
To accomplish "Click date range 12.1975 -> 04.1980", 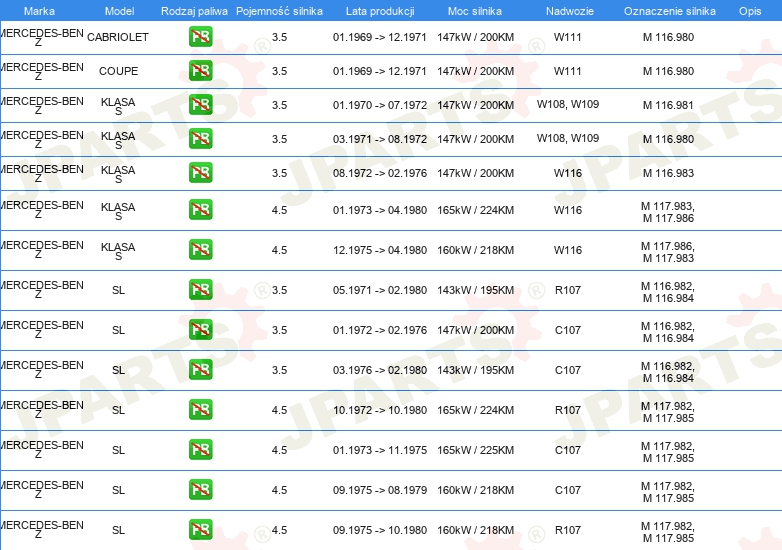I will 380,250.
